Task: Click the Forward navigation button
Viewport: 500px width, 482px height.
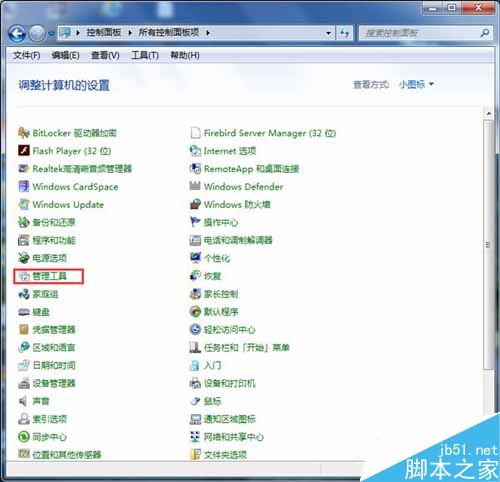Action: point(37,33)
